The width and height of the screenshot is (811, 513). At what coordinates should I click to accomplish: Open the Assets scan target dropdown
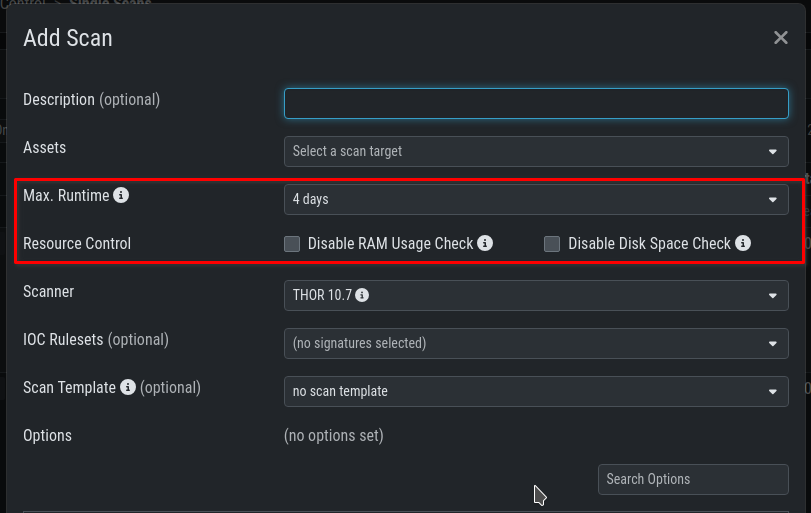(x=536, y=151)
